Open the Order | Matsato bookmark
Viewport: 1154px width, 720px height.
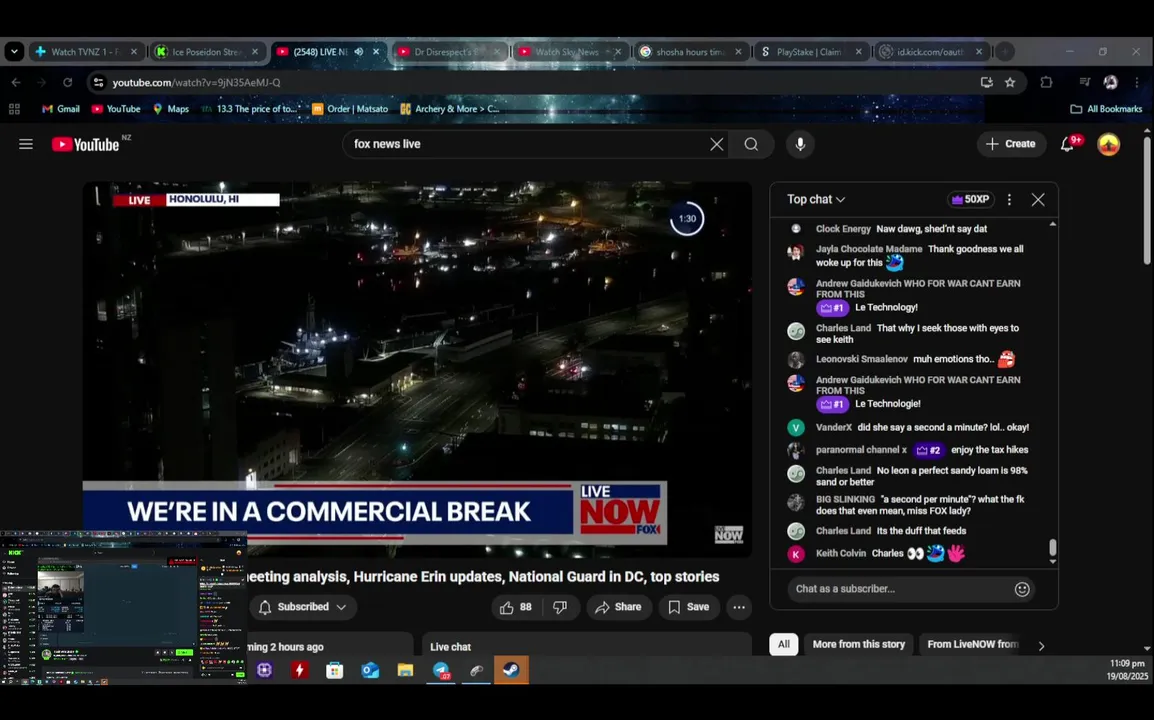click(x=350, y=109)
